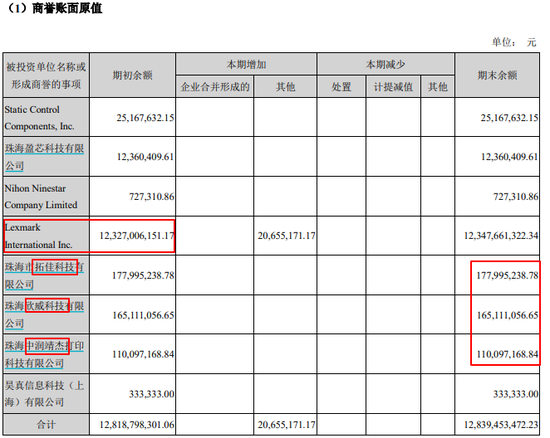The height and width of the screenshot is (438, 550).
Task: Open the 珠海盈芯科技有限公司 underlined name
Action: coord(44,156)
